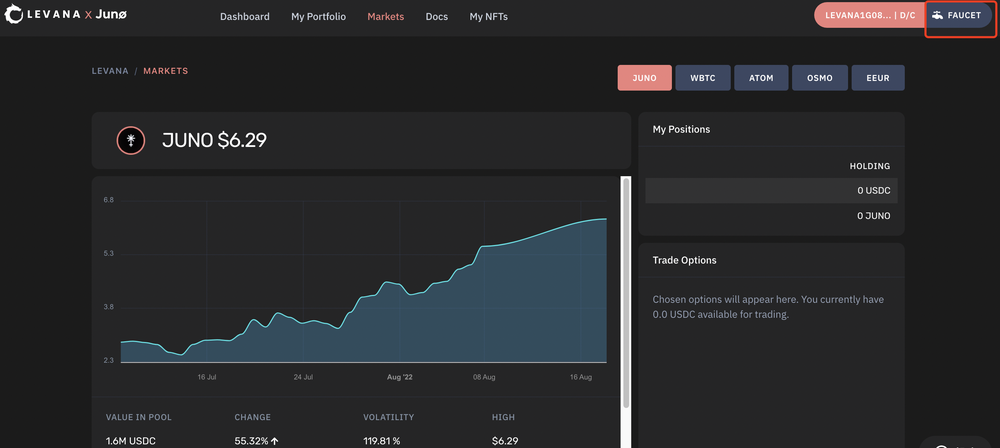Click the 5.3 y-axis label
This screenshot has height=448, width=1000.
tap(108, 254)
